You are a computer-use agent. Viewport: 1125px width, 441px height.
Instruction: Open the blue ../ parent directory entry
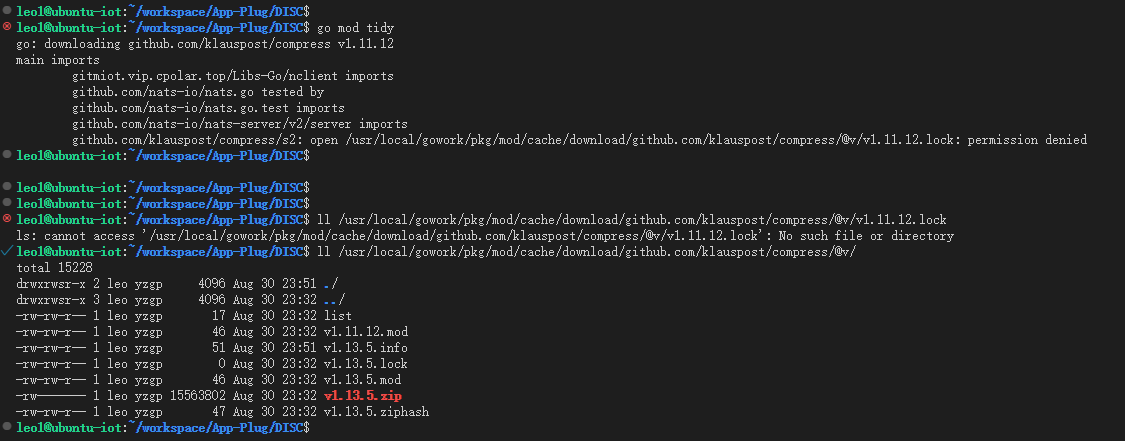tap(334, 299)
